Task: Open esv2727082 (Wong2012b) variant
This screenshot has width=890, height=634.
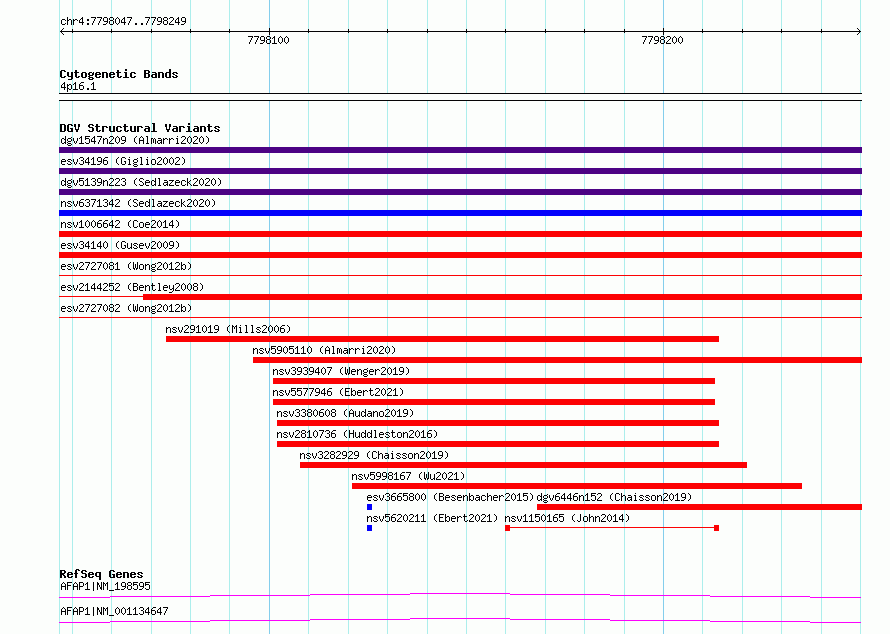Action: (126, 308)
